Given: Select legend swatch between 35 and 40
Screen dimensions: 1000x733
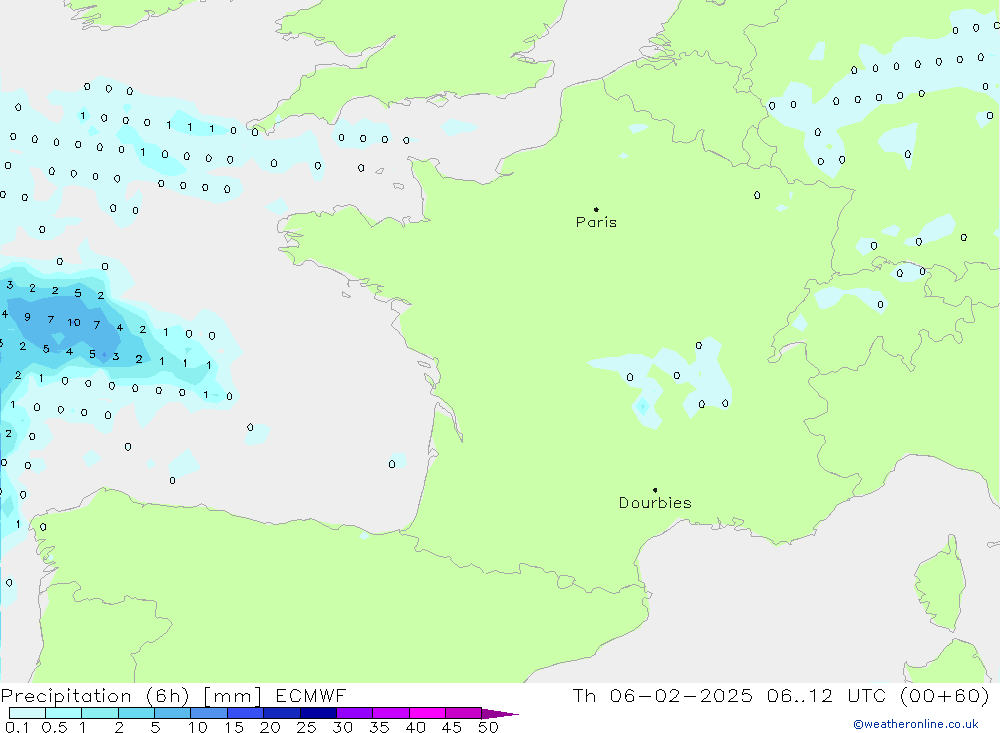Looking at the screenshot, I should [391, 713].
